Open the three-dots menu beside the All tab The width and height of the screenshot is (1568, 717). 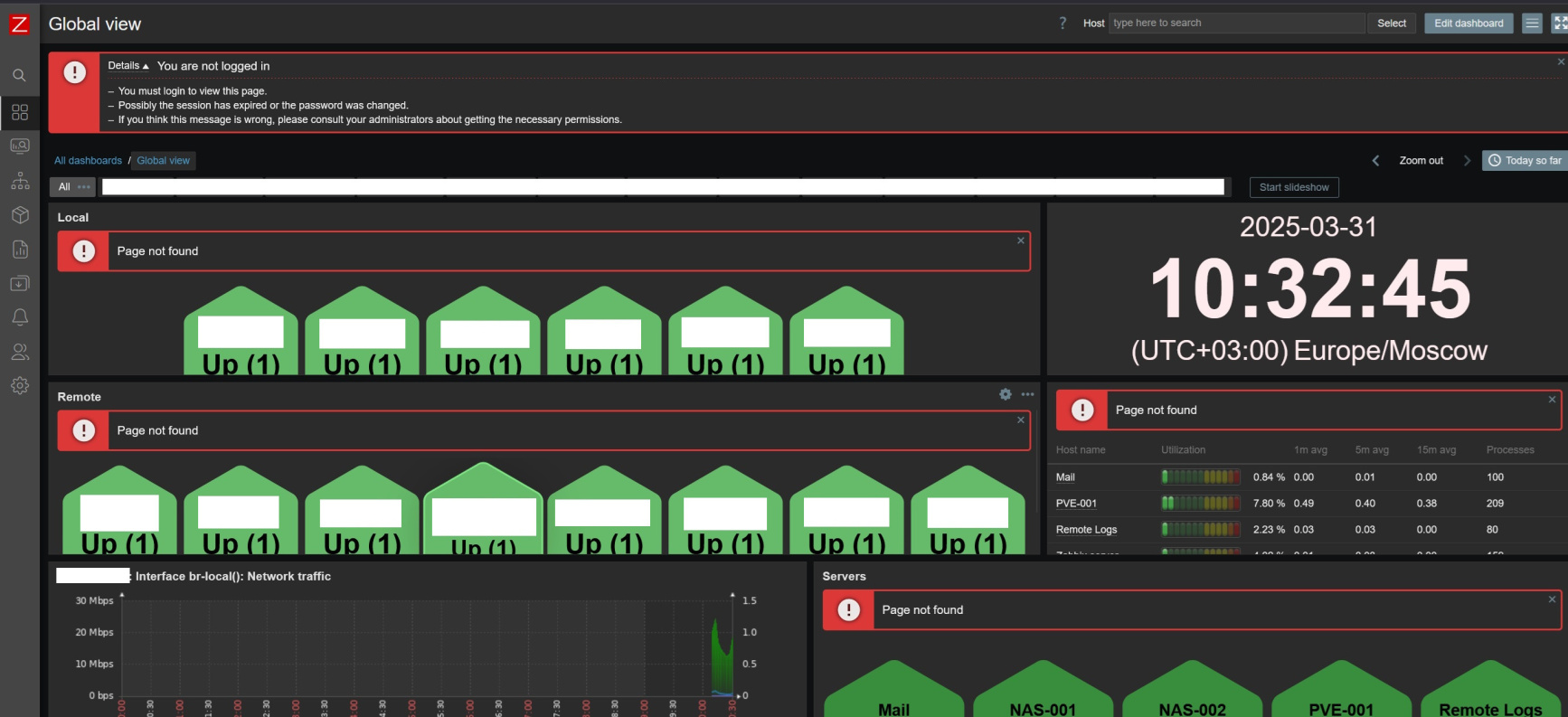click(84, 187)
